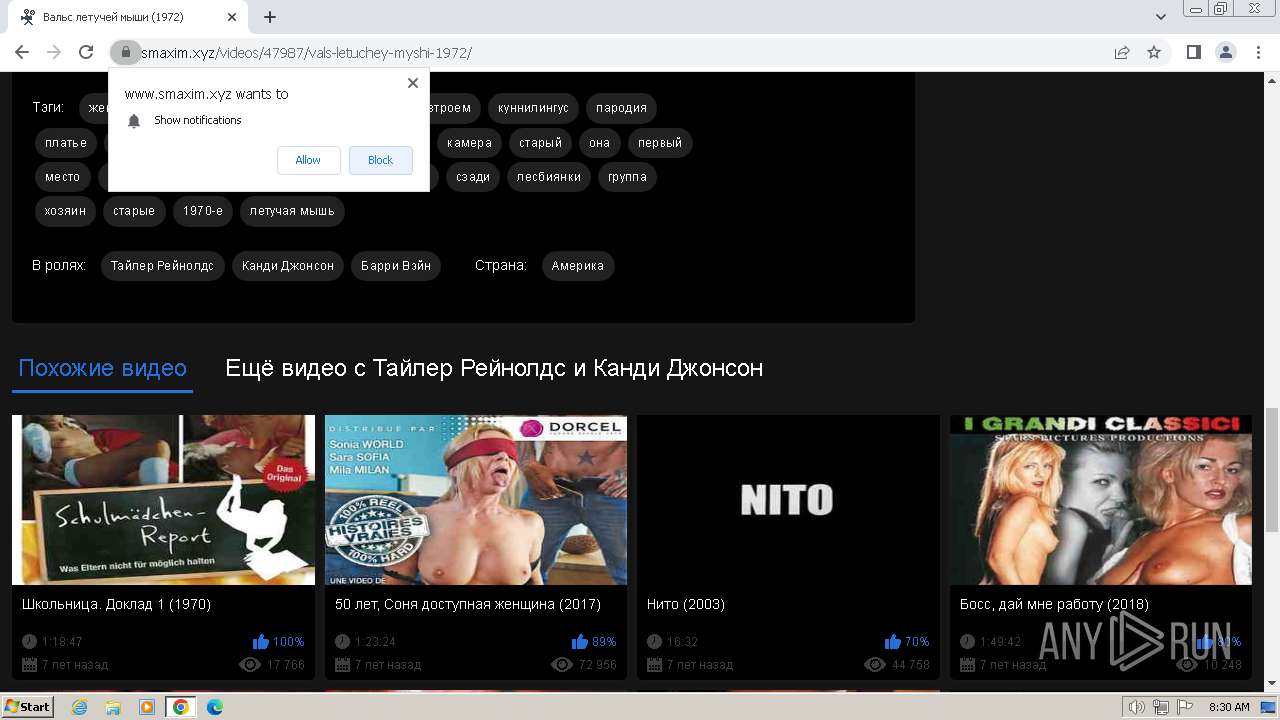
Task: Close the Вальс летучей мыши tab
Action: 232,17
